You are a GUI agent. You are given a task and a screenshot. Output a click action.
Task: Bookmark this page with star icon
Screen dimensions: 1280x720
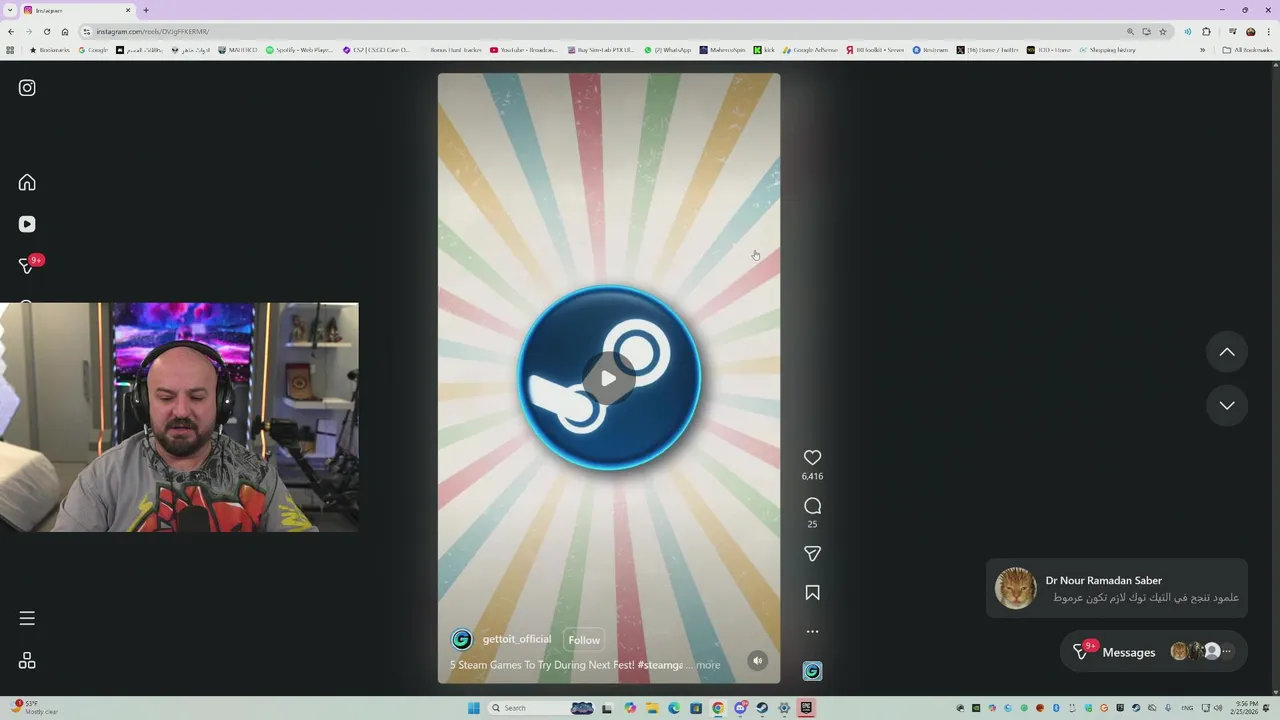1162,31
